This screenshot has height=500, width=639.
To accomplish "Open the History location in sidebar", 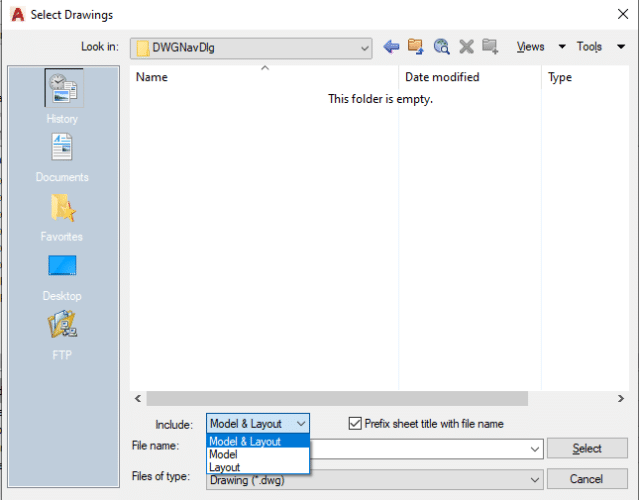I will coord(64,97).
